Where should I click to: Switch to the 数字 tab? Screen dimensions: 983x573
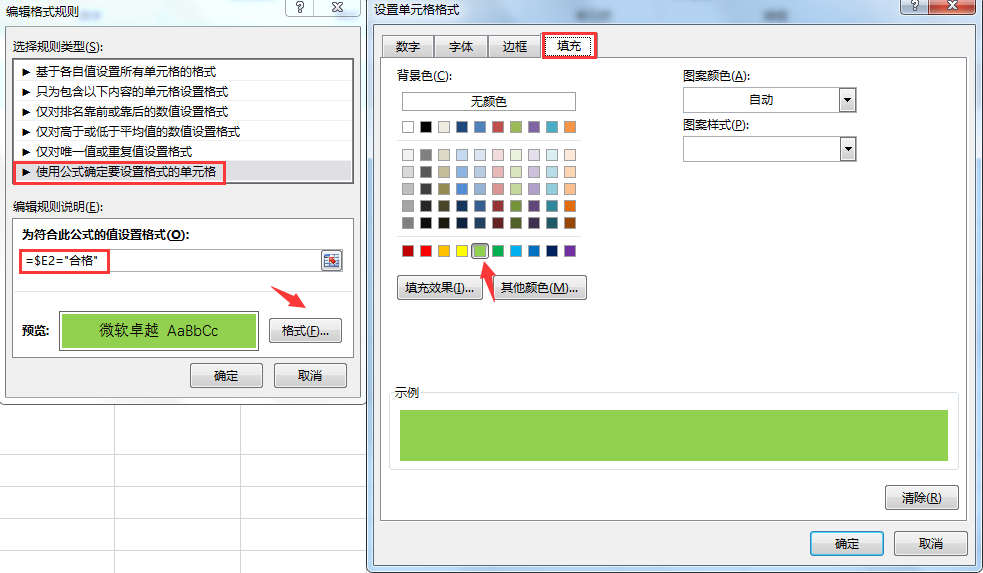[408, 47]
